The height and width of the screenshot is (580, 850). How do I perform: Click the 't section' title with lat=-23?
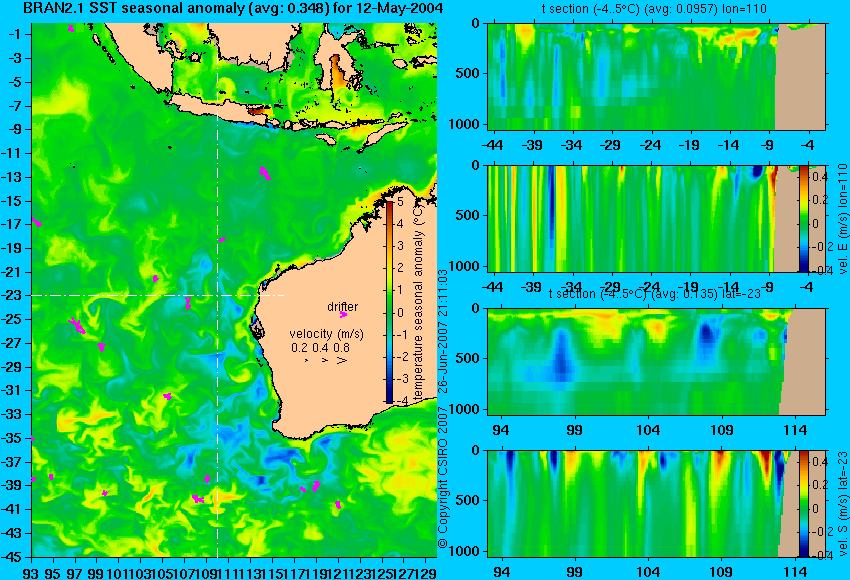tap(654, 294)
